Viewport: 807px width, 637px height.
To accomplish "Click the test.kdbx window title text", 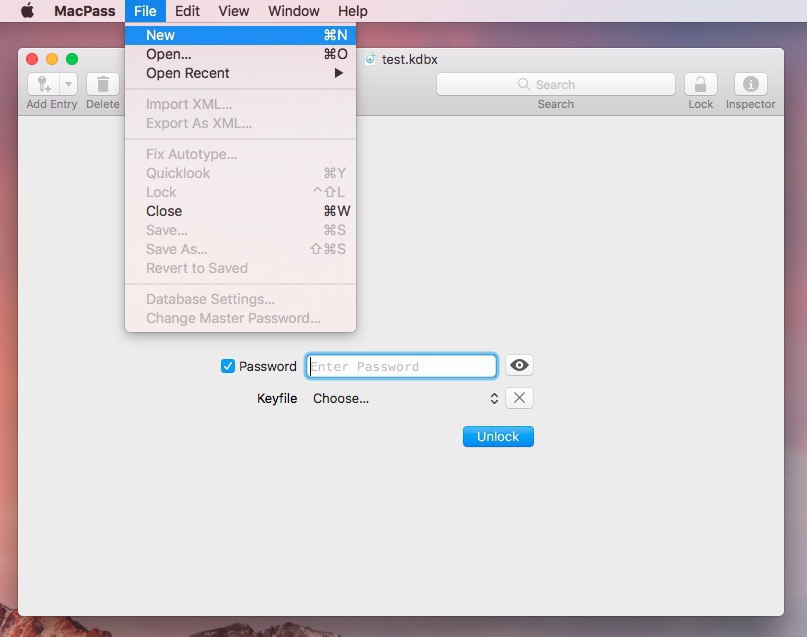I will click(410, 60).
